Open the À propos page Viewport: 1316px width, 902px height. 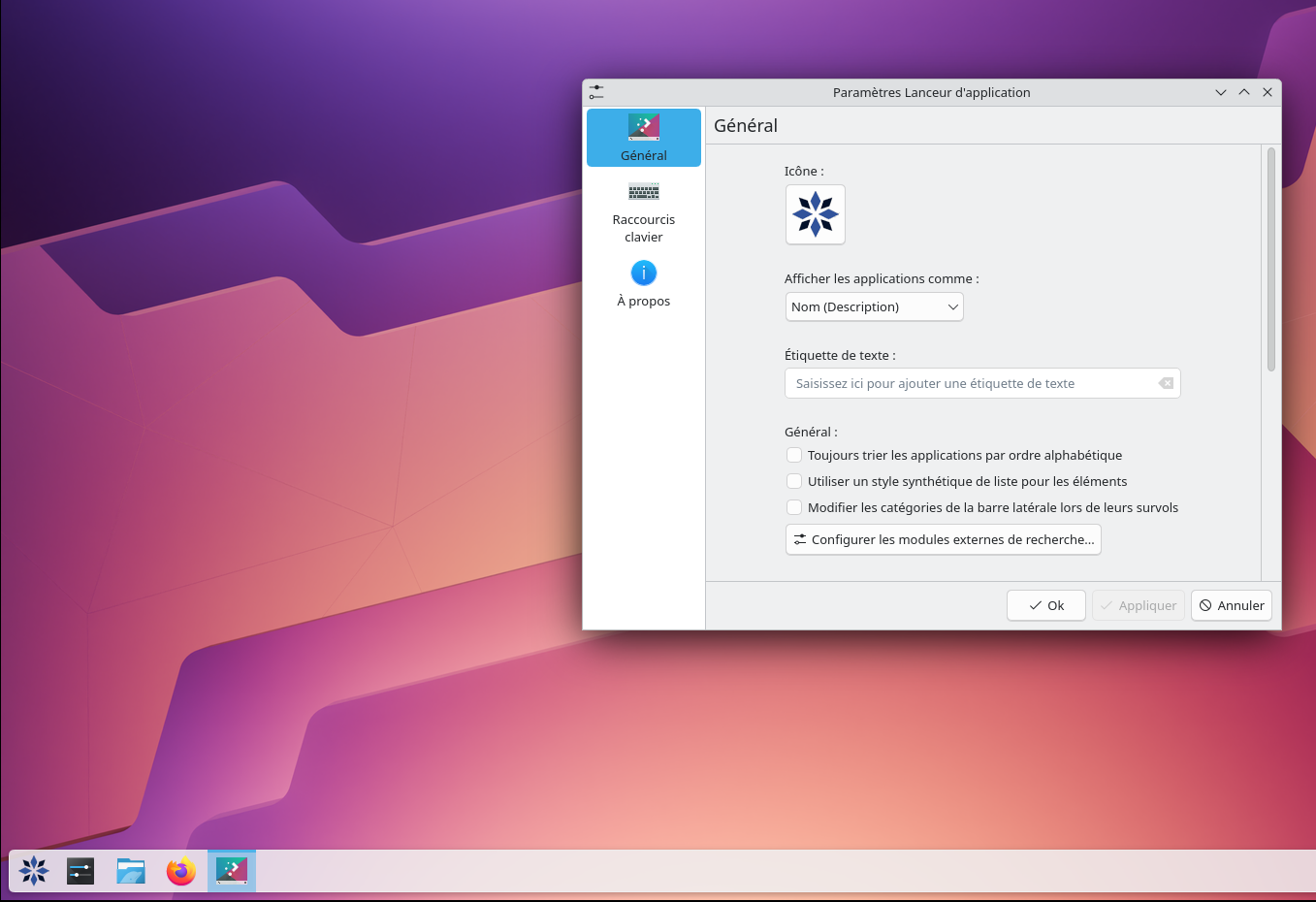tap(644, 283)
